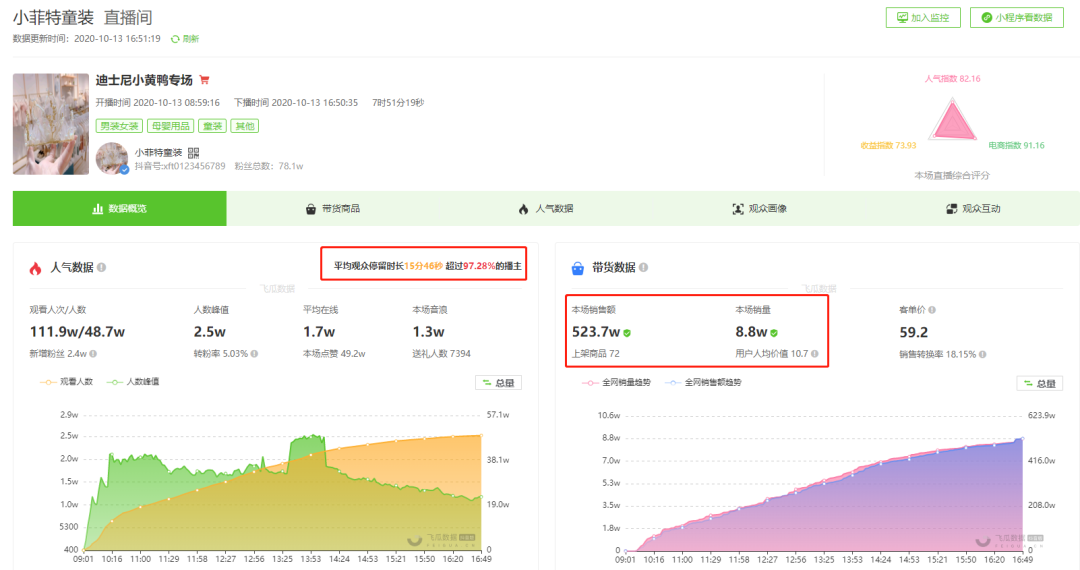Click the 小程序看数据 button
The image size is (1080, 570).
1017,18
